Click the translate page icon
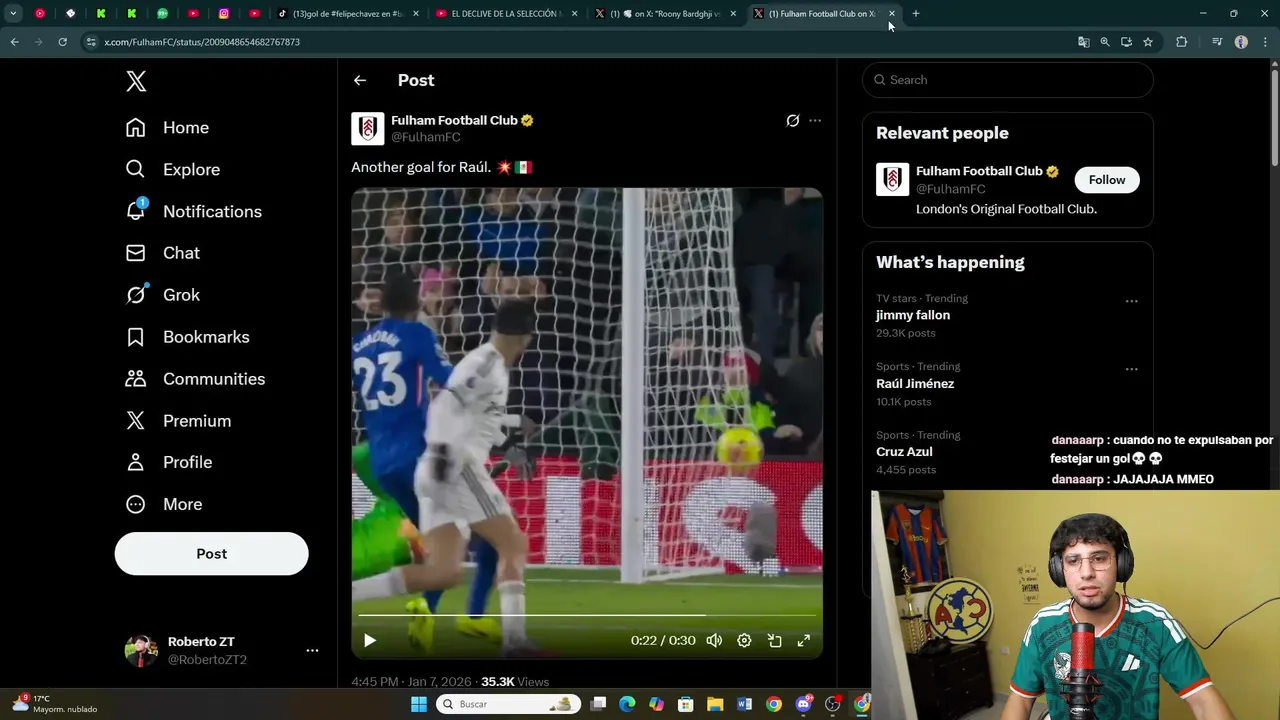Screen dimensions: 1280x720 point(1083,42)
